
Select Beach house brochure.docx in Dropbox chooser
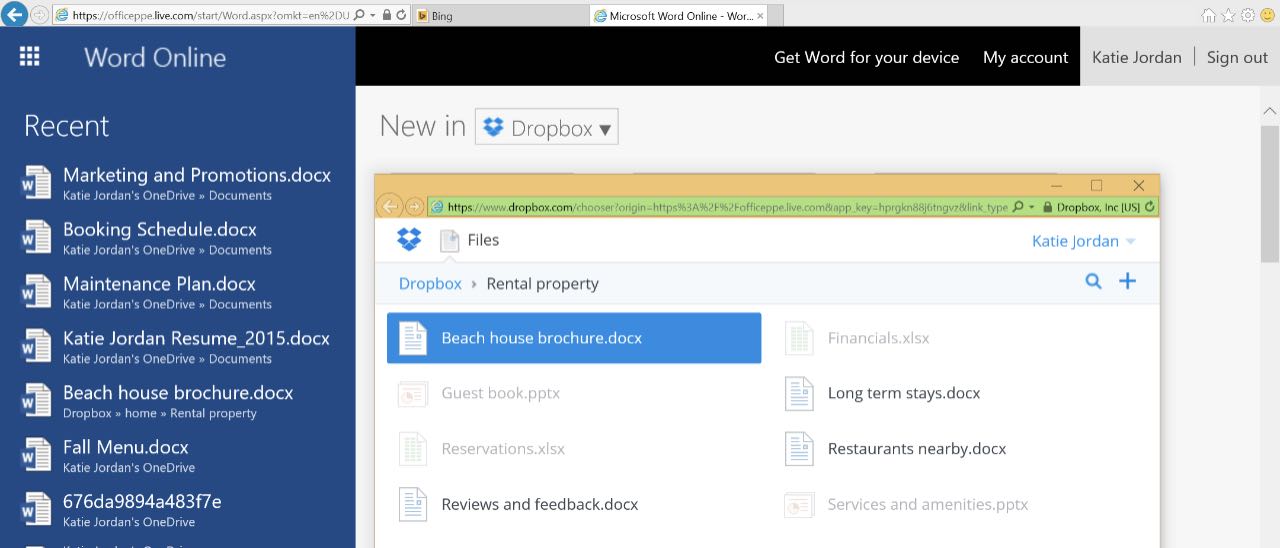(x=574, y=338)
